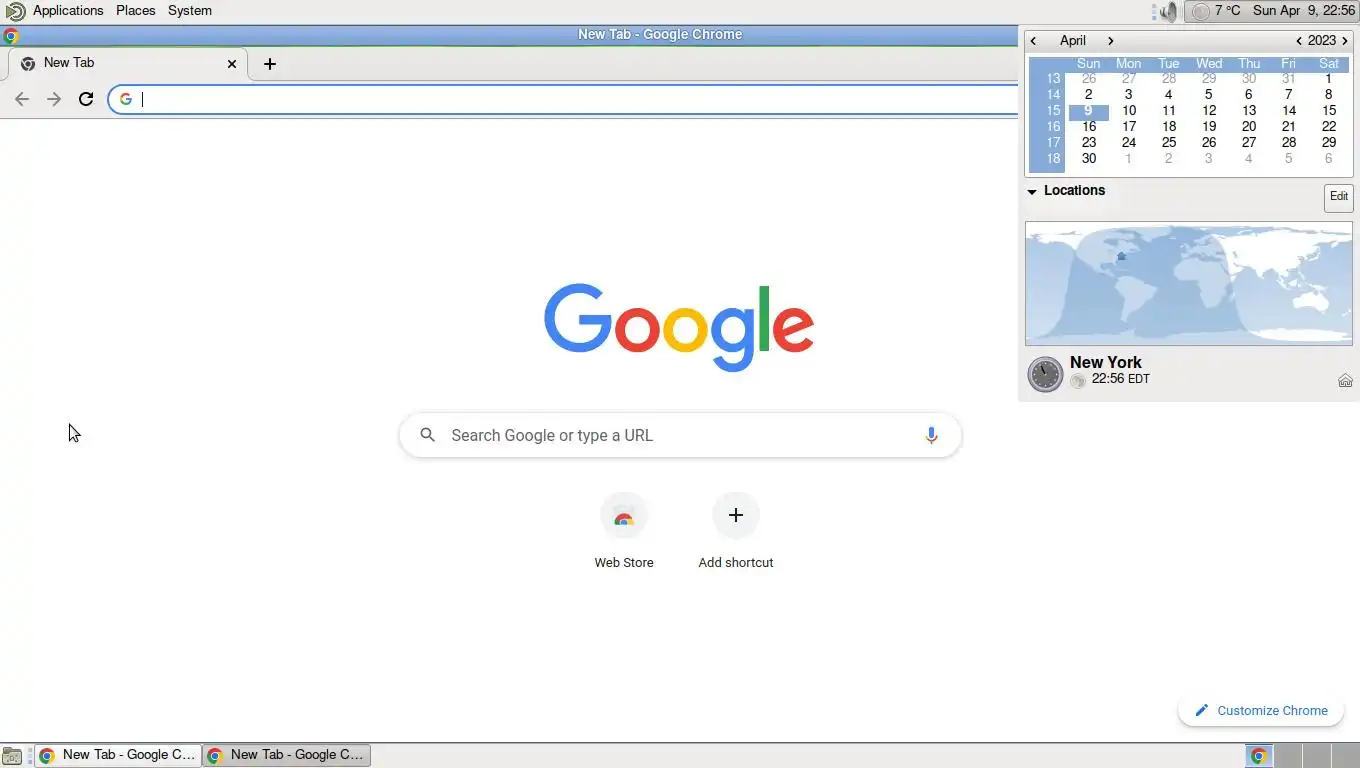Select April 20 in calendar
This screenshot has height=768, width=1360.
pyautogui.click(x=1249, y=127)
